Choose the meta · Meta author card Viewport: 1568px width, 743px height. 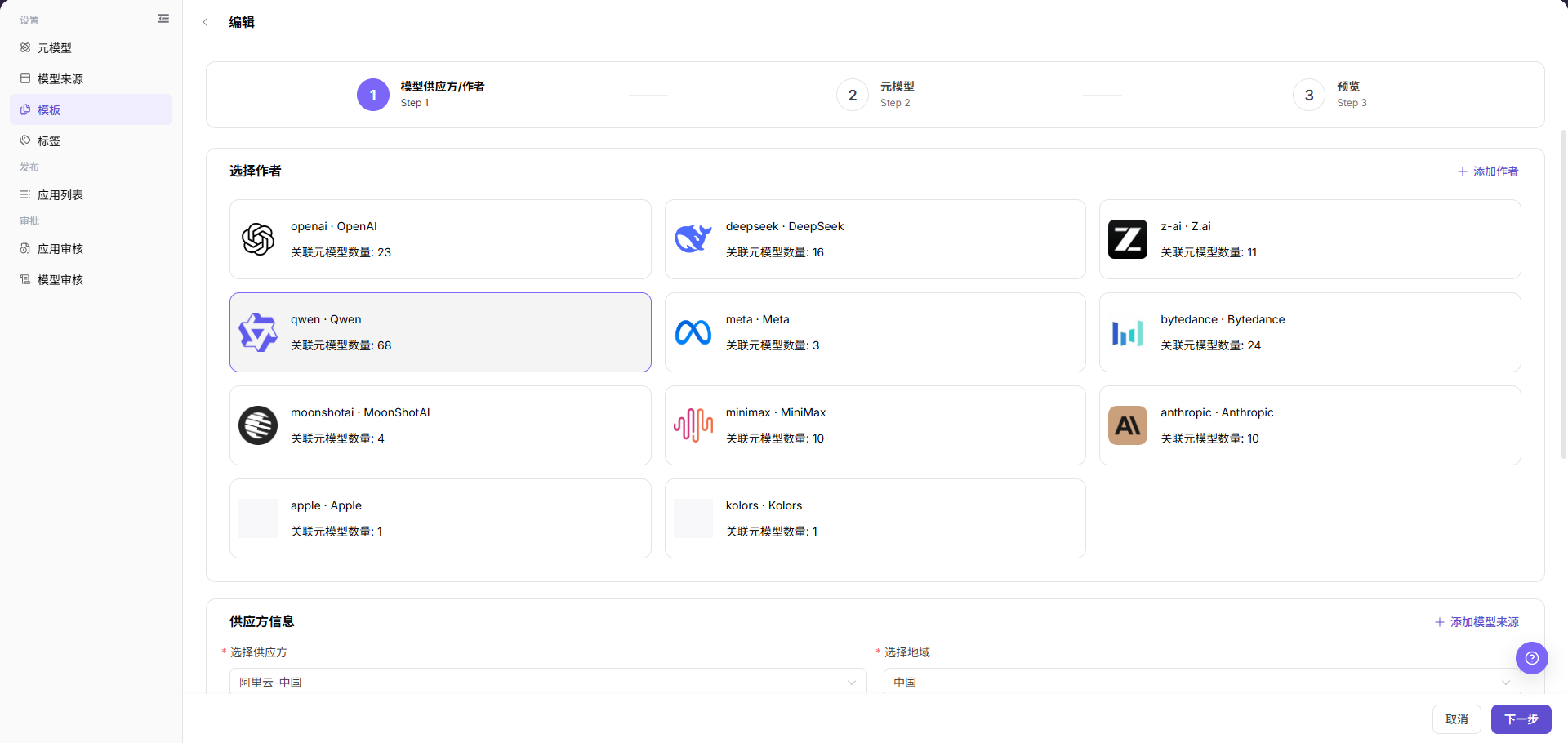tap(875, 332)
